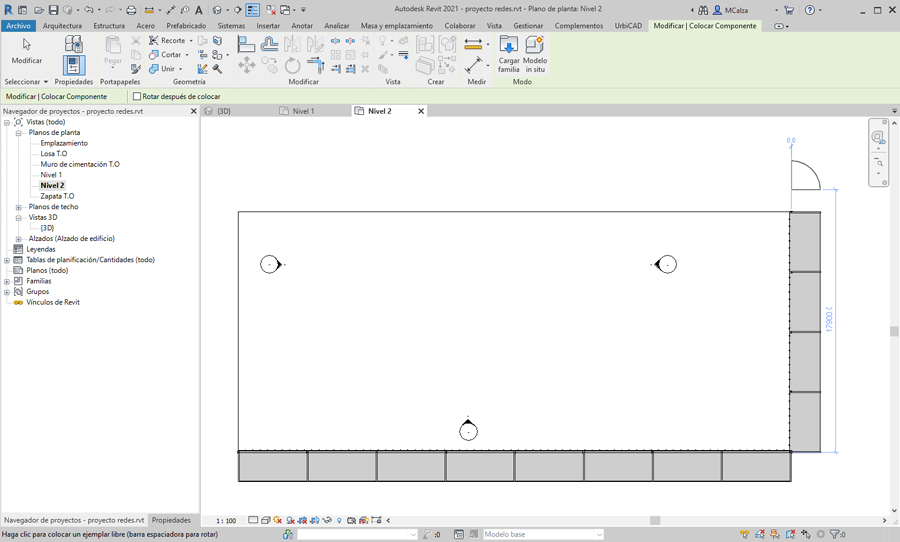900x542 pixels.
Task: Click the Save icon in quick access toolbar
Action: (x=54, y=10)
